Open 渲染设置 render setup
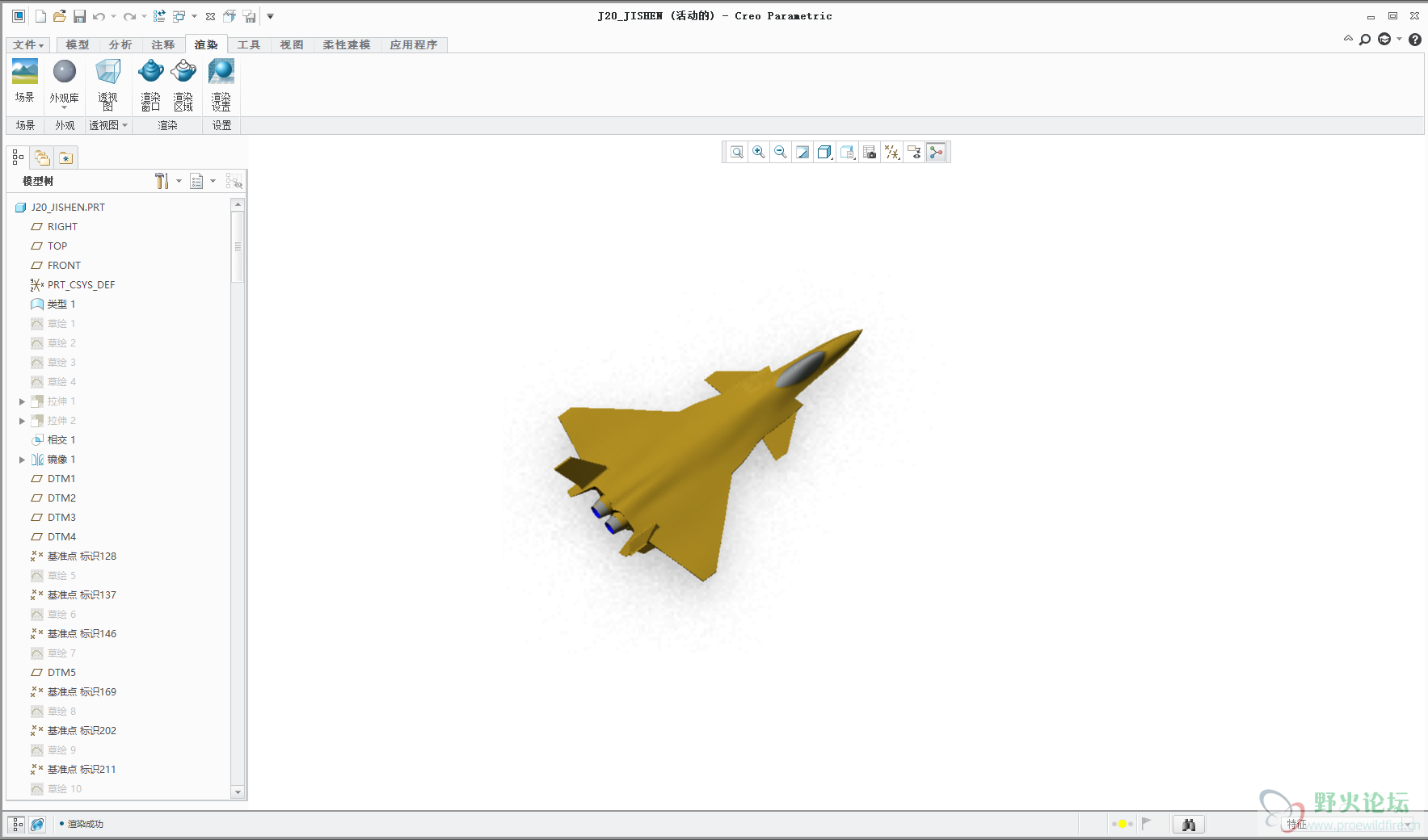Screen dimensions: 1428x840 [221, 84]
